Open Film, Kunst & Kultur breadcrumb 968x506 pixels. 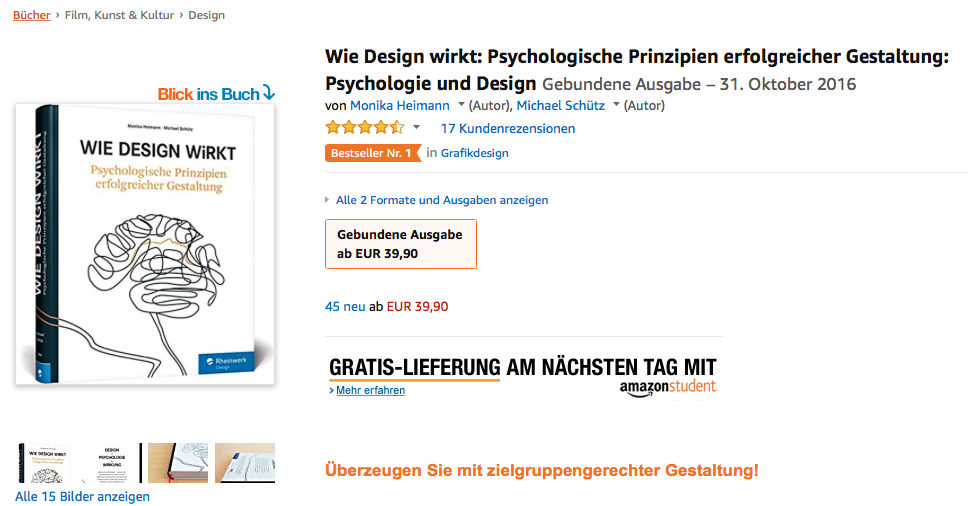[x=119, y=15]
